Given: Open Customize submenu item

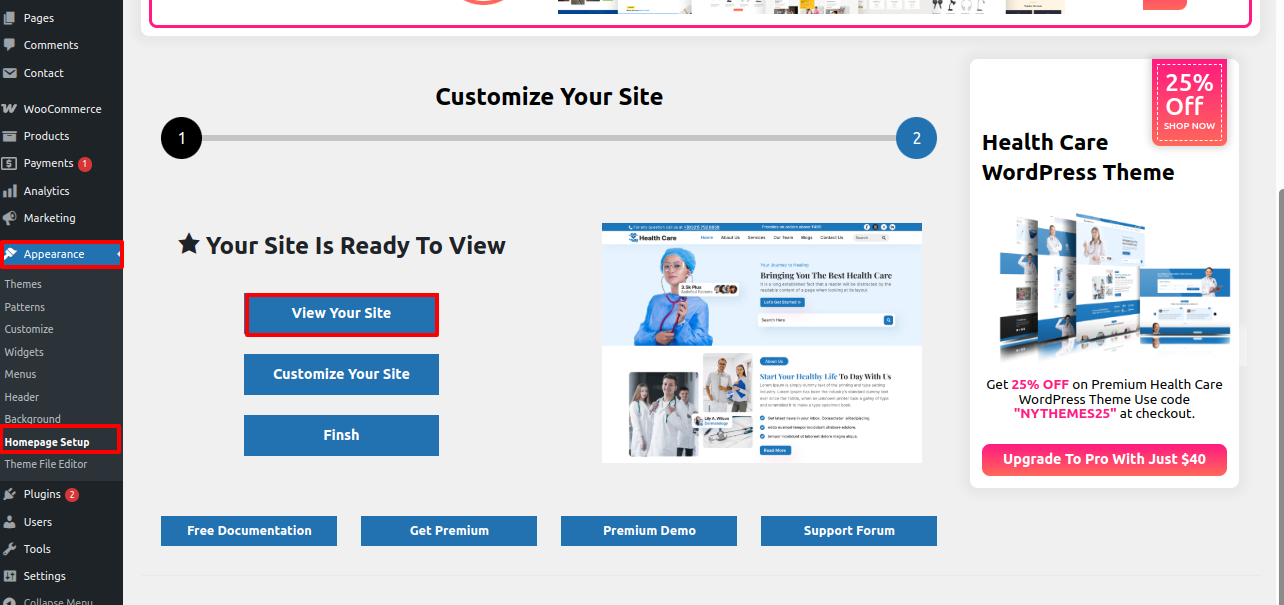Looking at the screenshot, I should pyautogui.click(x=29, y=329).
